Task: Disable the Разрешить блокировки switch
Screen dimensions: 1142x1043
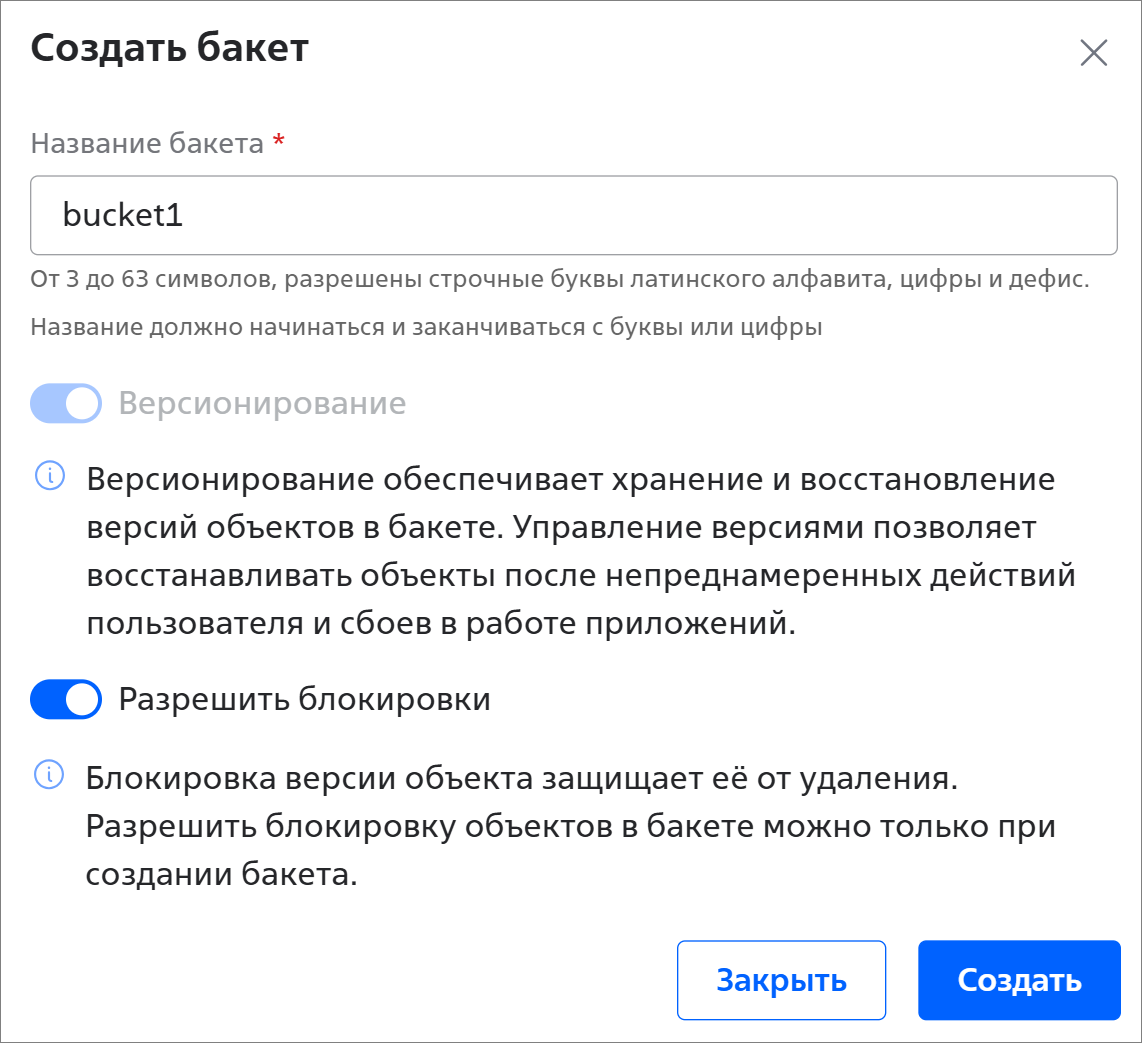Action: (x=66, y=699)
